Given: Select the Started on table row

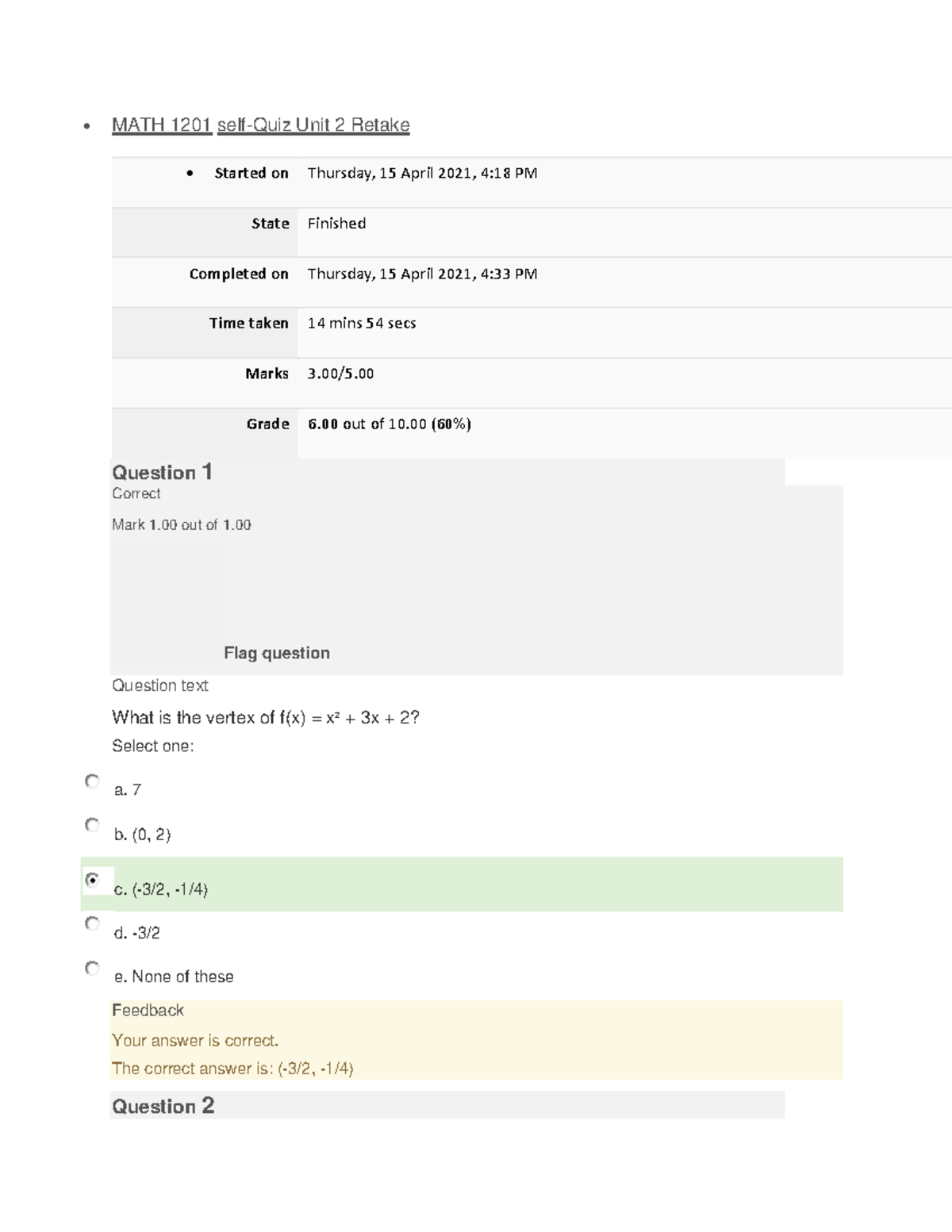Looking at the screenshot, I should tap(421, 173).
